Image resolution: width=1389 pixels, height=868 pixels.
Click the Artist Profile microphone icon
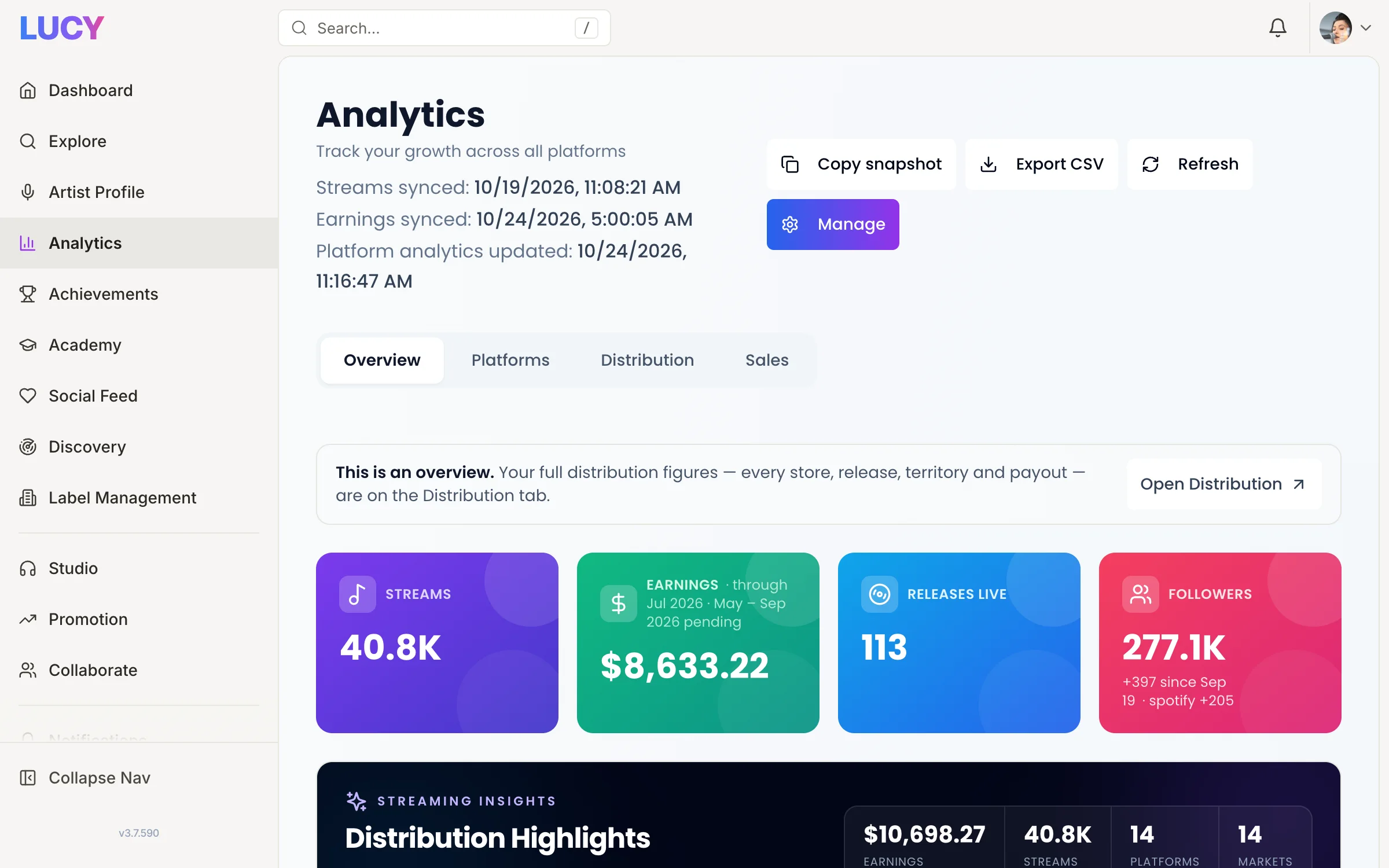coord(28,192)
